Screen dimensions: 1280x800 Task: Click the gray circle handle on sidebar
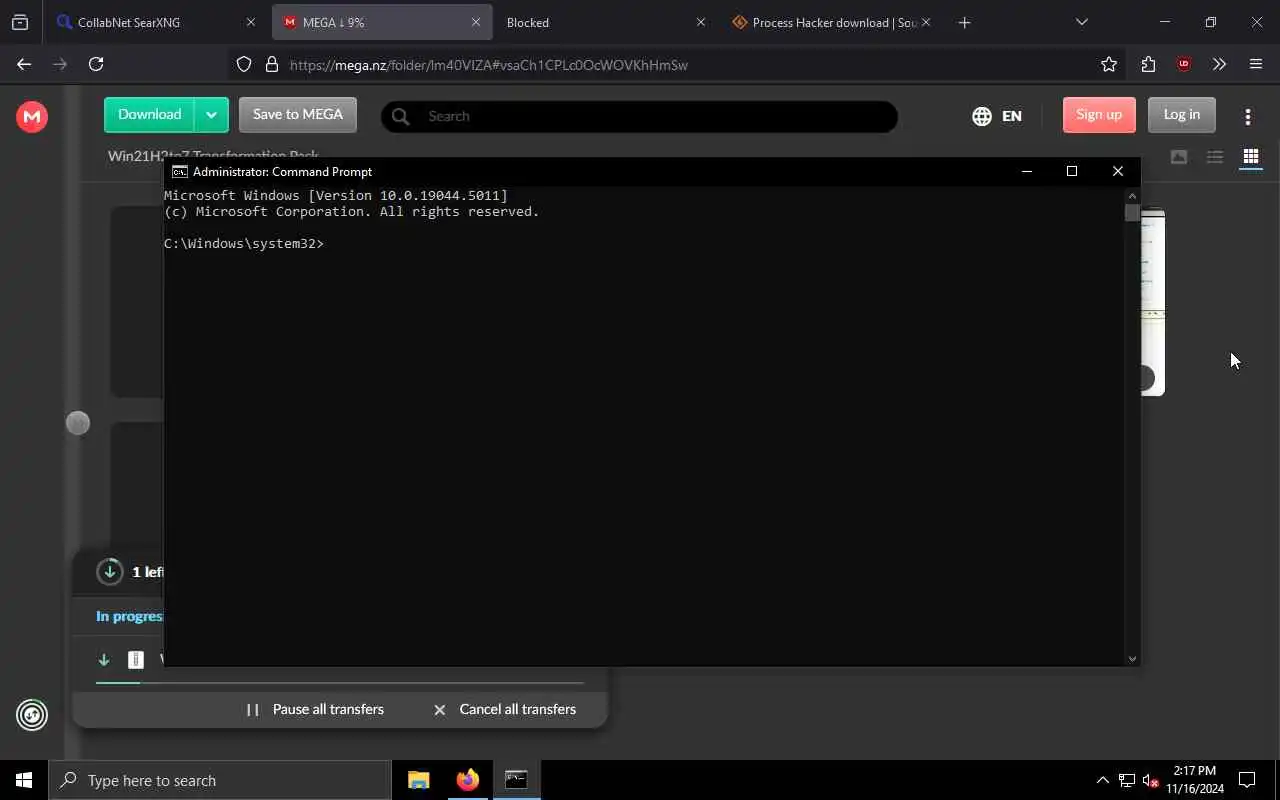(x=78, y=423)
